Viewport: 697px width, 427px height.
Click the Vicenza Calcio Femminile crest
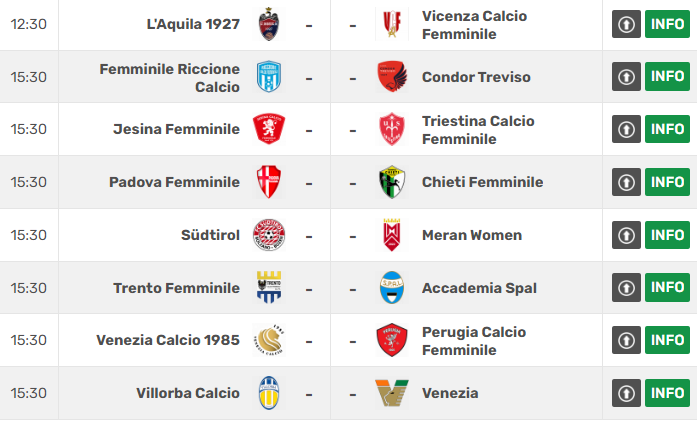click(x=392, y=24)
